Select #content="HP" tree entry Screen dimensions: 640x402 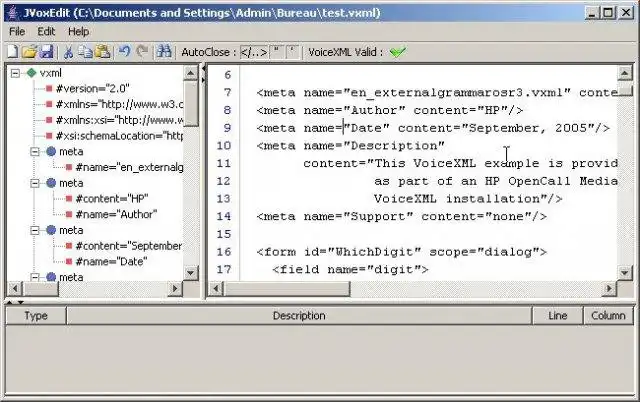pyautogui.click(x=112, y=199)
